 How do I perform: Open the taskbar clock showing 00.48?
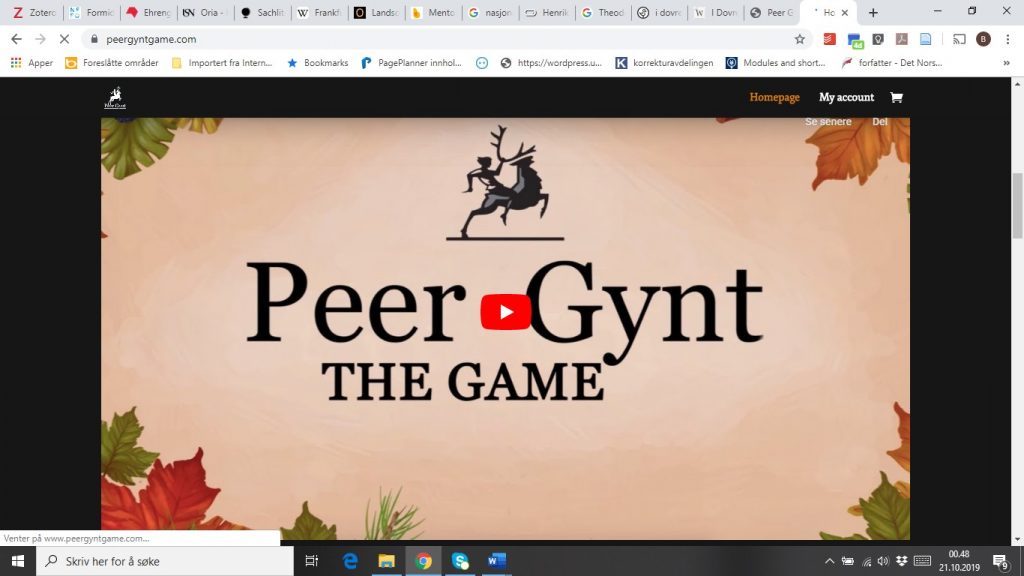click(x=959, y=561)
